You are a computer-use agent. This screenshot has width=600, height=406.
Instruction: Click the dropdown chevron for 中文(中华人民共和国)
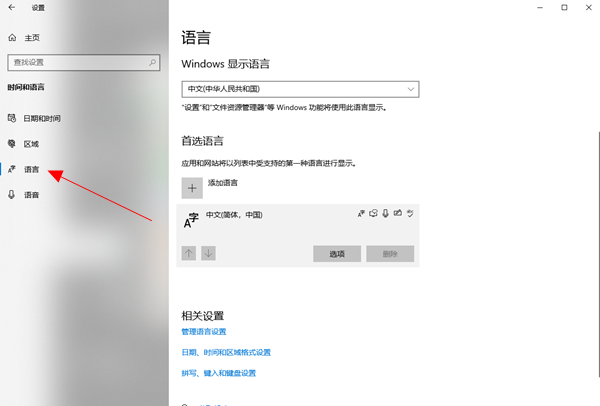tap(411, 89)
